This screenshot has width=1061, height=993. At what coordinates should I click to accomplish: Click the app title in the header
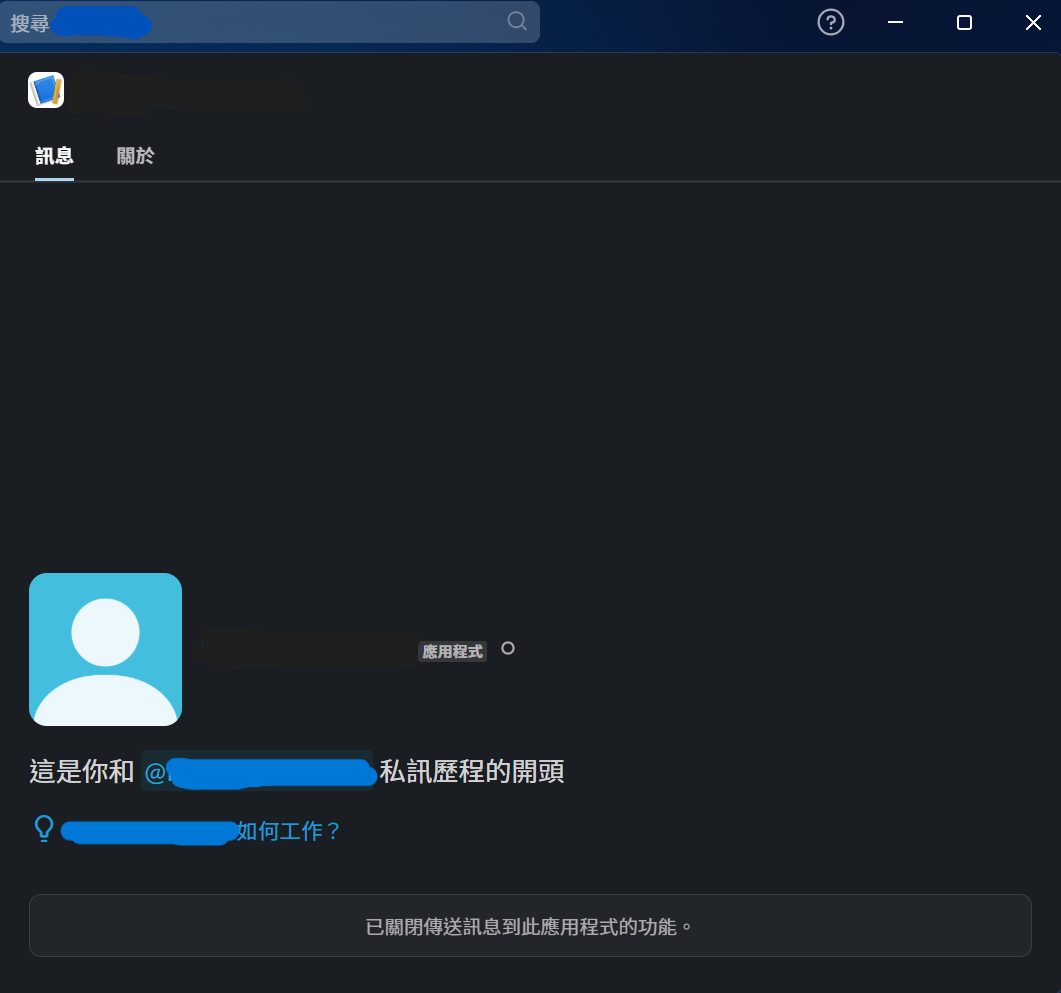coord(192,92)
